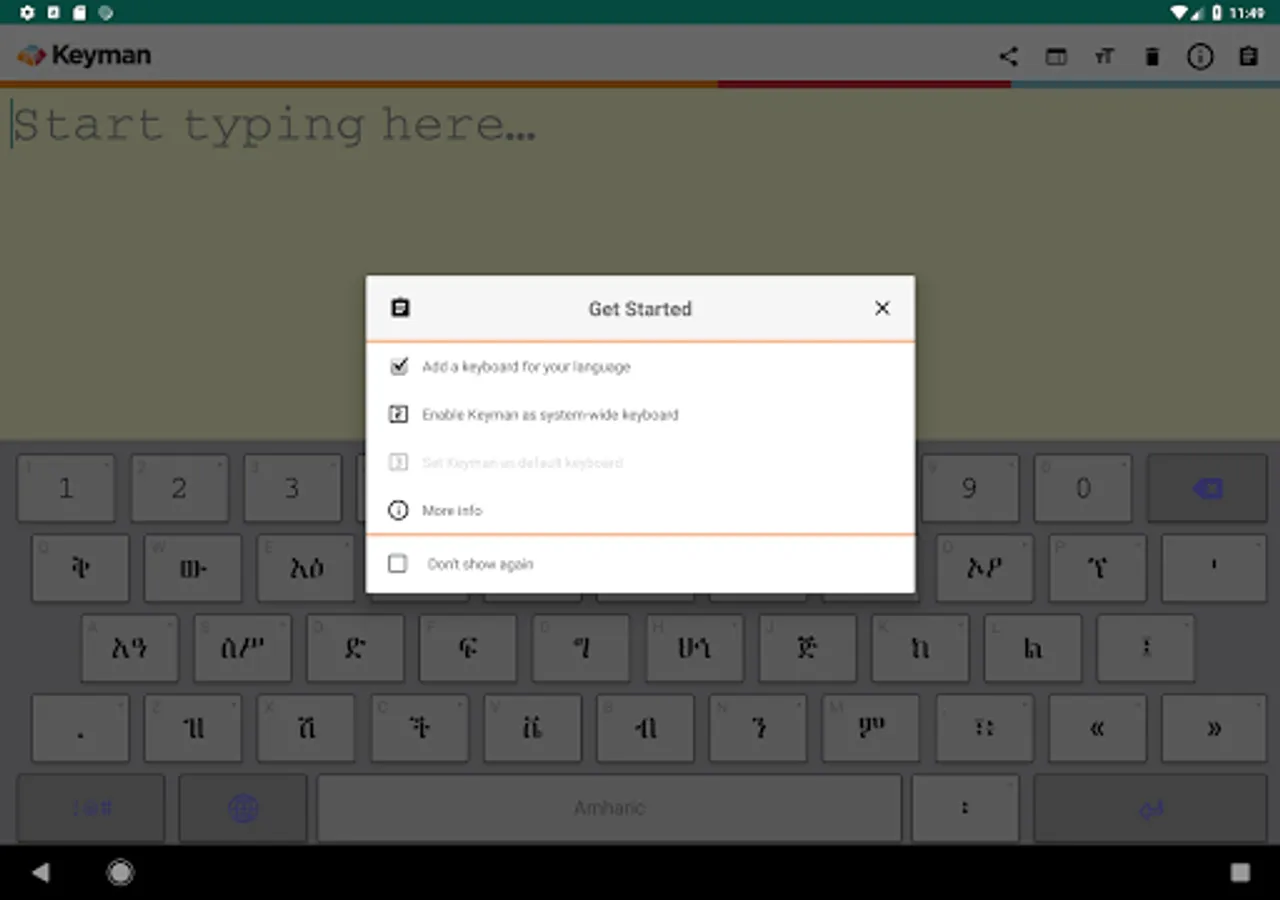
Task: Tap the settings gear in status bar
Action: 27,13
